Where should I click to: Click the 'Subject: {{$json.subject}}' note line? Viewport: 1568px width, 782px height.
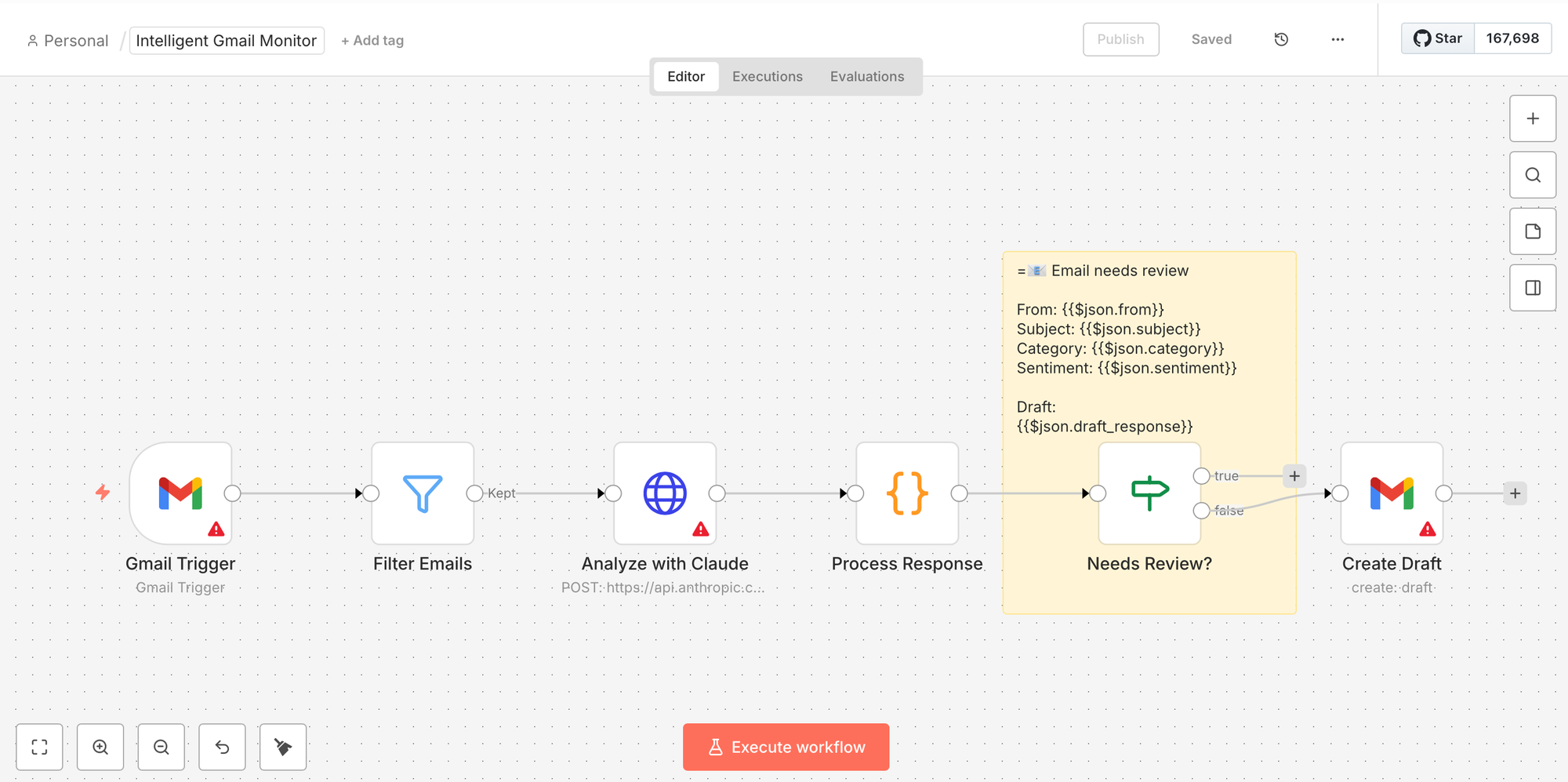point(1109,329)
